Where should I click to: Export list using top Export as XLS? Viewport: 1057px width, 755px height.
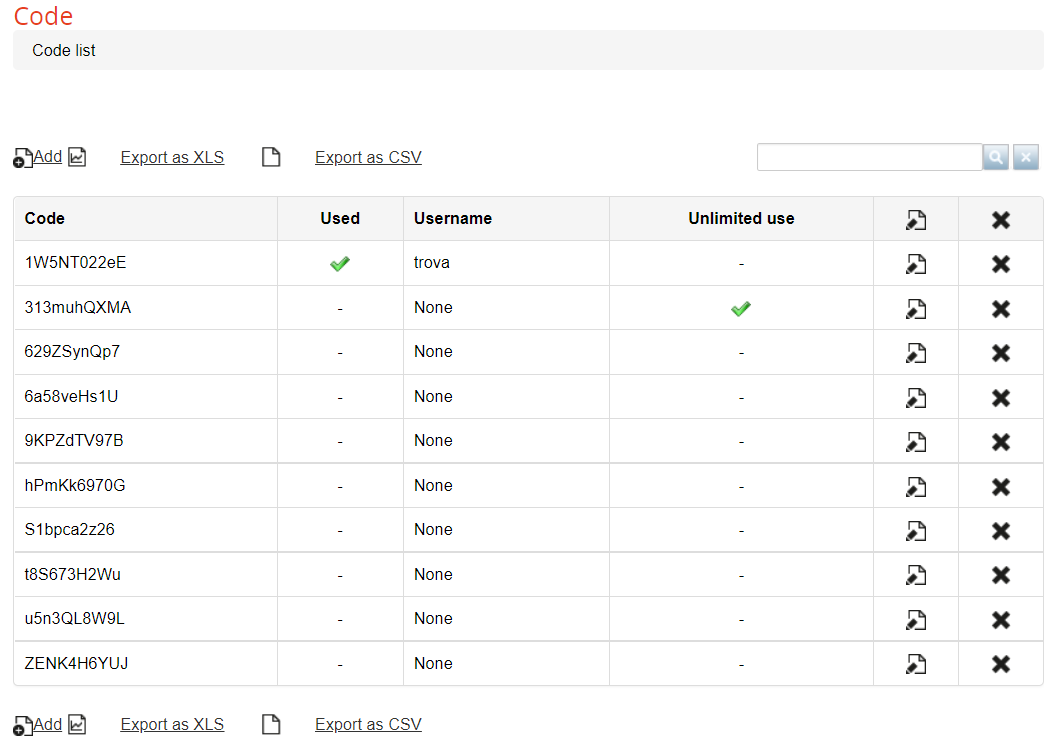[172, 157]
